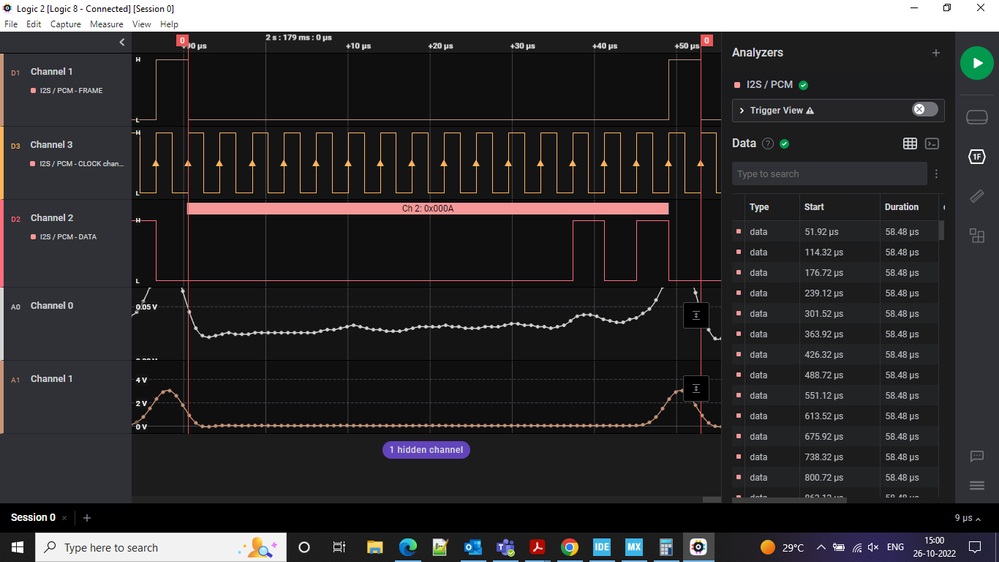Open the Measurements ruler icon in sidebar
The image size is (999, 562).
976,196
